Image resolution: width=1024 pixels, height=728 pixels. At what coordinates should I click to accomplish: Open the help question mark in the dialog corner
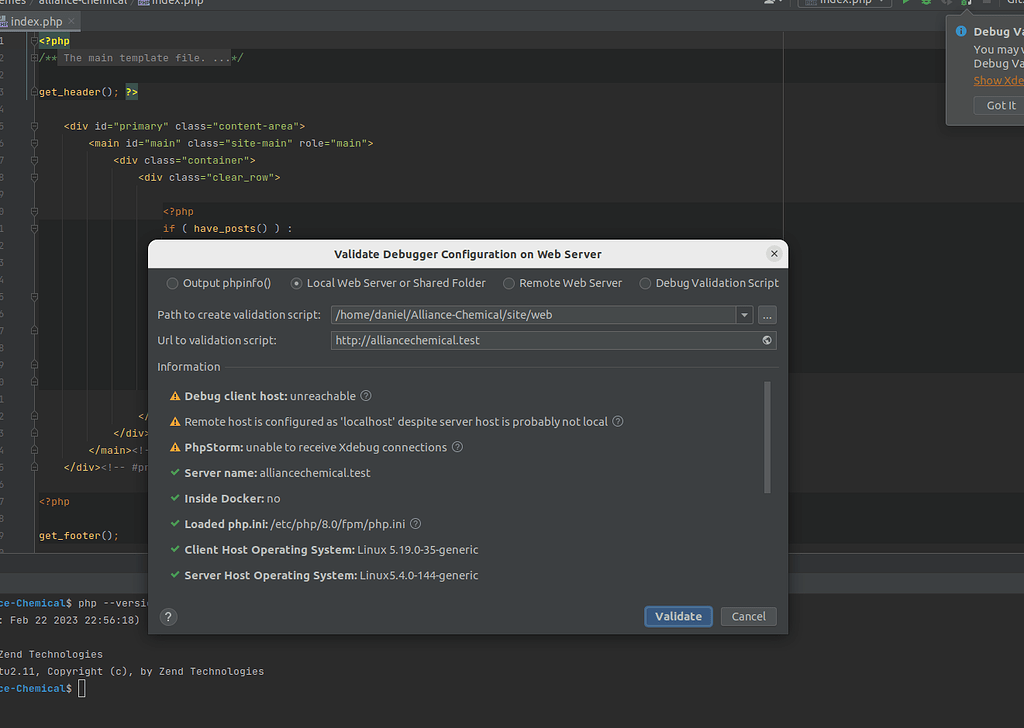tap(167, 617)
